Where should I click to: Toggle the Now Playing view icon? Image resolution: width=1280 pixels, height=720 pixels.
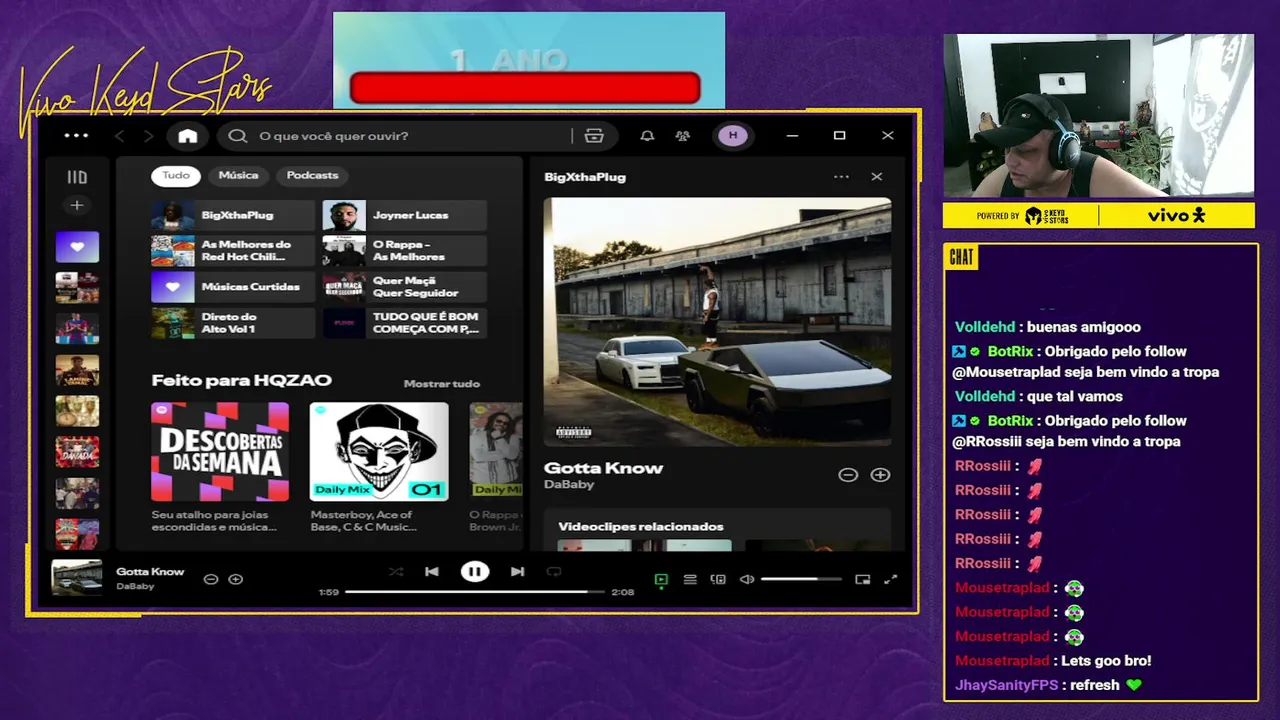pyautogui.click(x=661, y=579)
